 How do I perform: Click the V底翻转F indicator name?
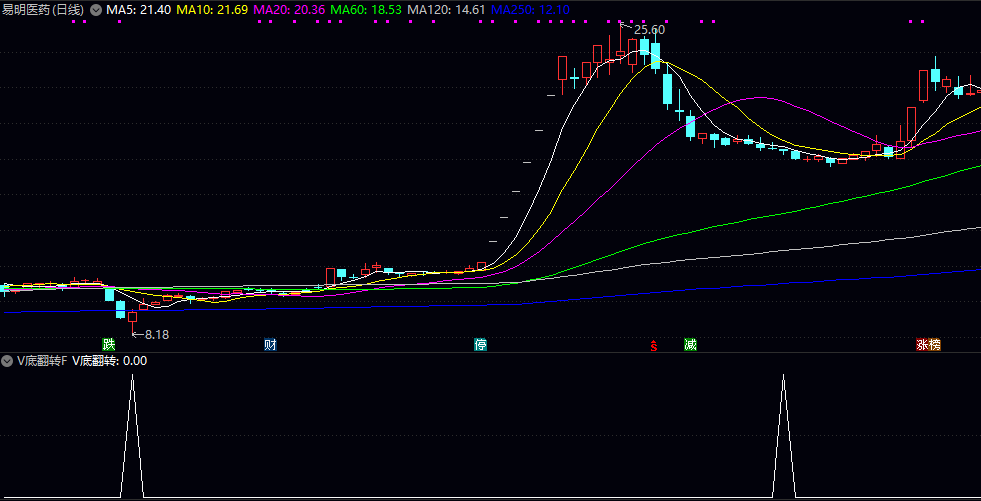coord(41,361)
